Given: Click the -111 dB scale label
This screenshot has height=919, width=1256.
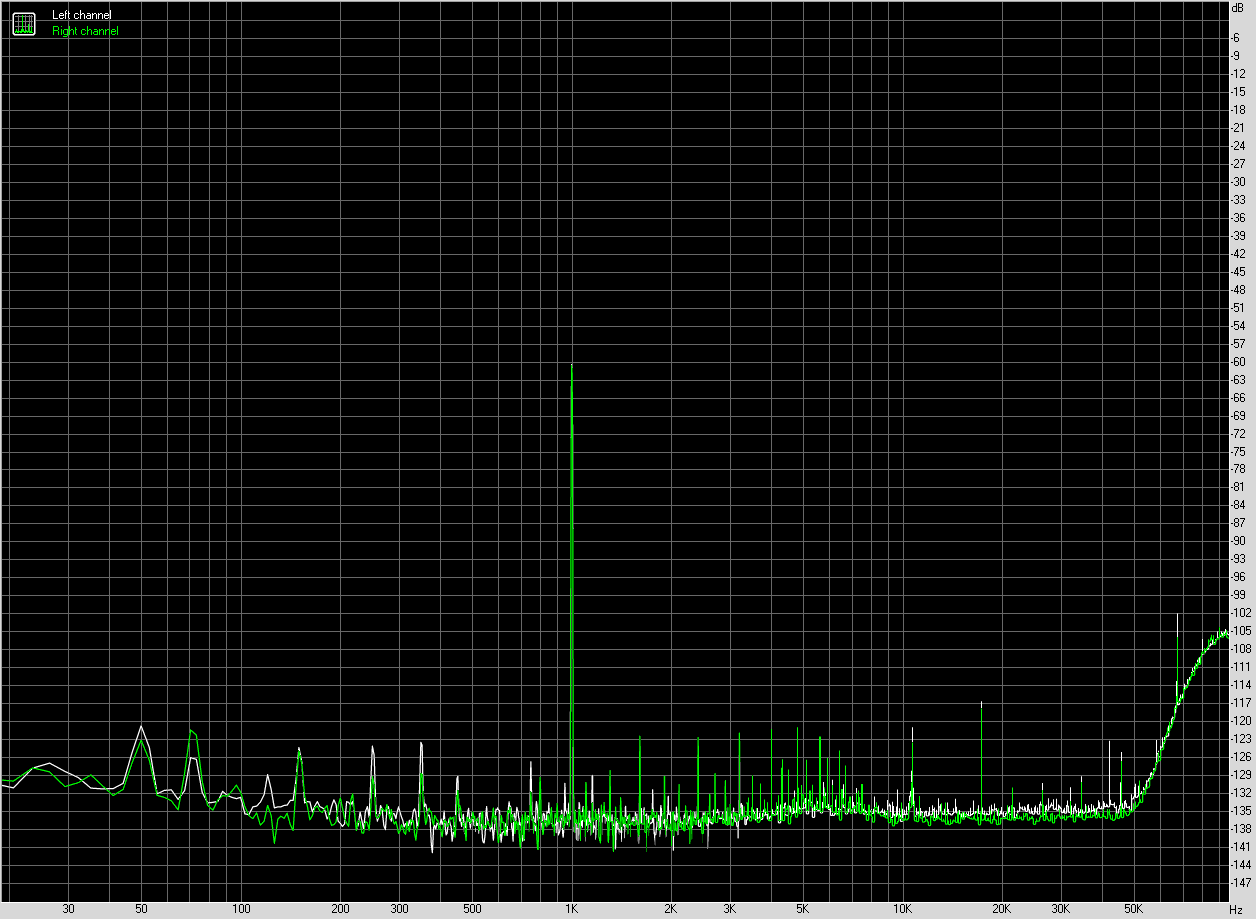Looking at the screenshot, I should coord(1241,667).
